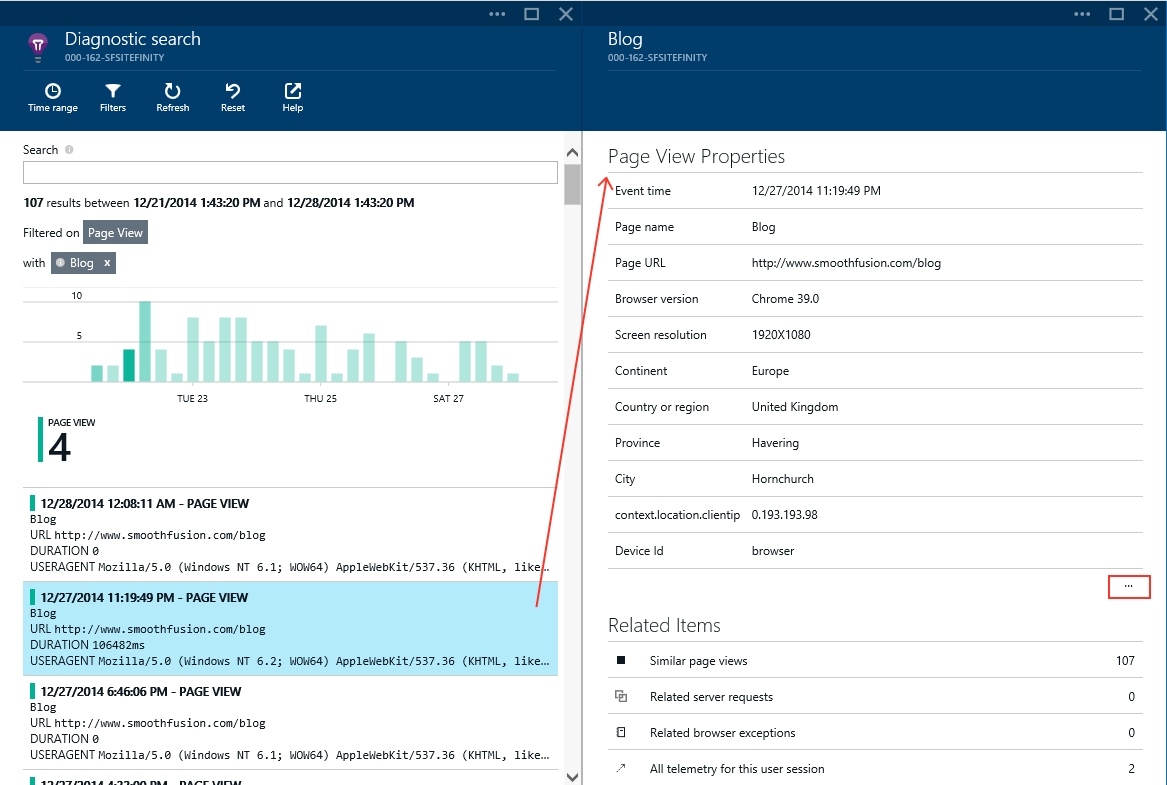Click the dark teal highlighted chart bar
This screenshot has height=785, width=1167.
point(129,365)
